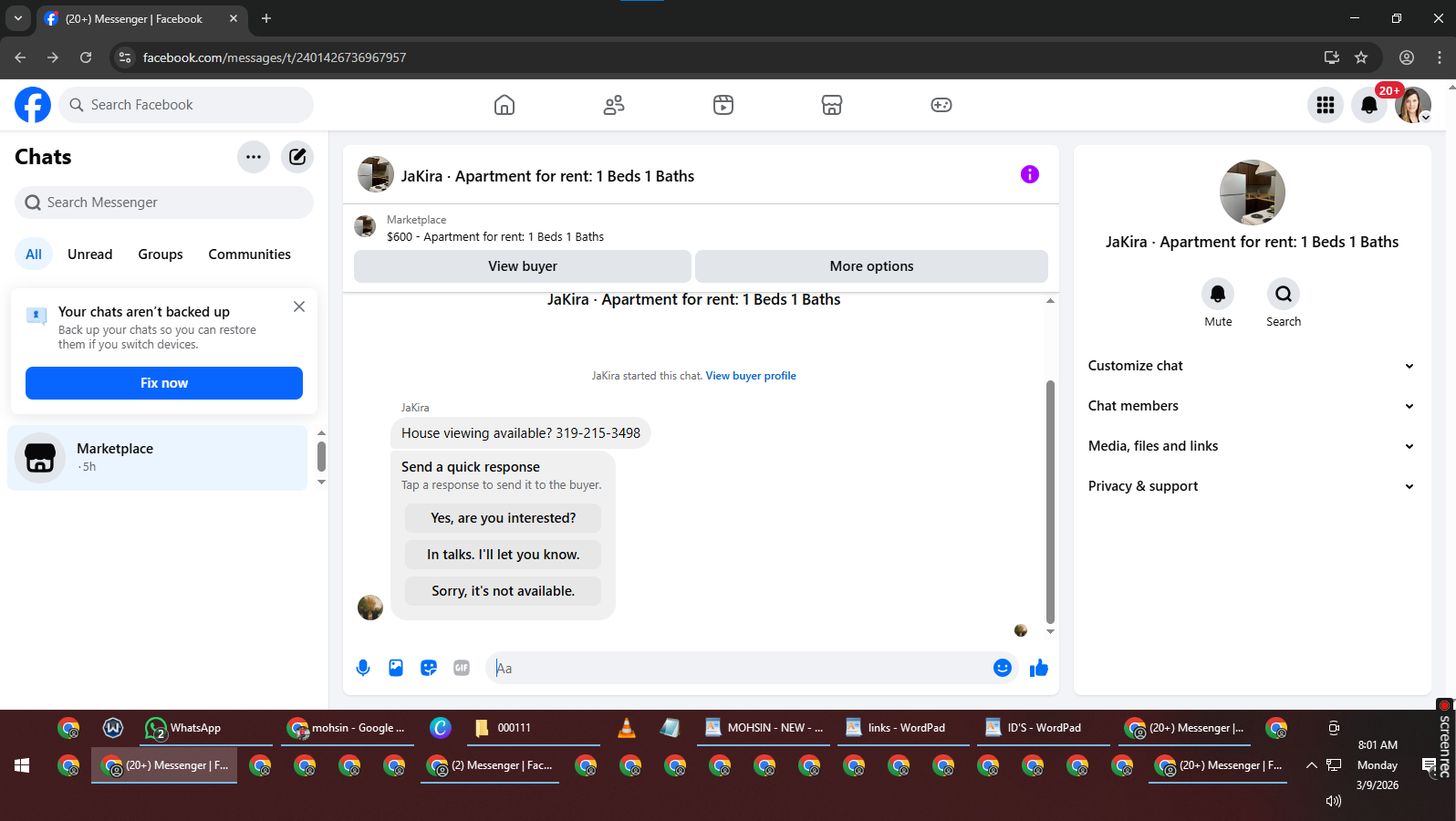This screenshot has width=1456, height=821.
Task: Open account profile picture menu
Action: [x=1413, y=105]
